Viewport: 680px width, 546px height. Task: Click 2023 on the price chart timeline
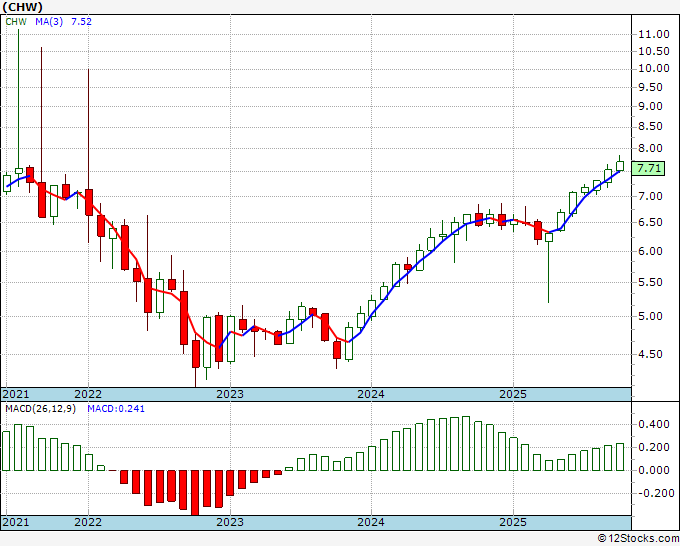(230, 394)
